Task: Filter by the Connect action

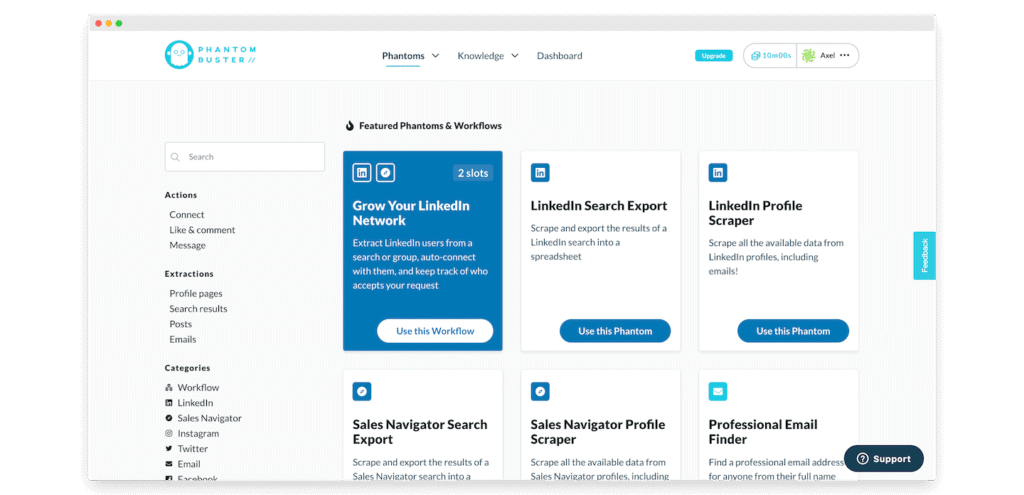Action: (x=187, y=215)
